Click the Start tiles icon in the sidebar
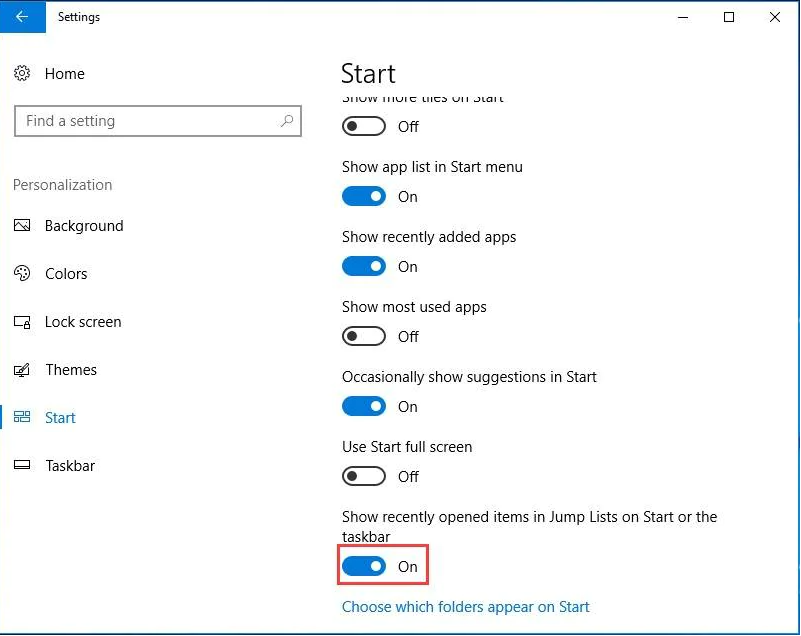The image size is (801, 636). (x=23, y=418)
